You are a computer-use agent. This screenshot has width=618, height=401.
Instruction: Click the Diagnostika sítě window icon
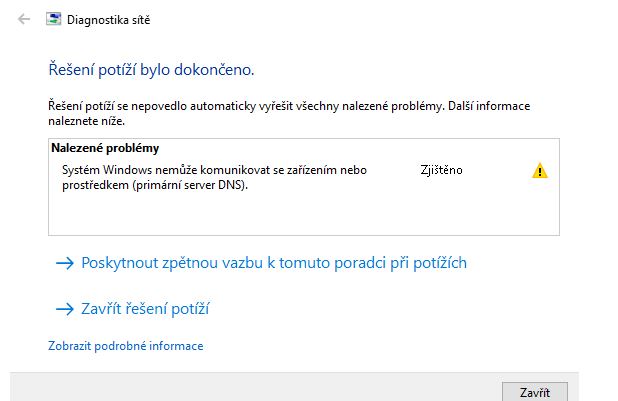coord(54,19)
